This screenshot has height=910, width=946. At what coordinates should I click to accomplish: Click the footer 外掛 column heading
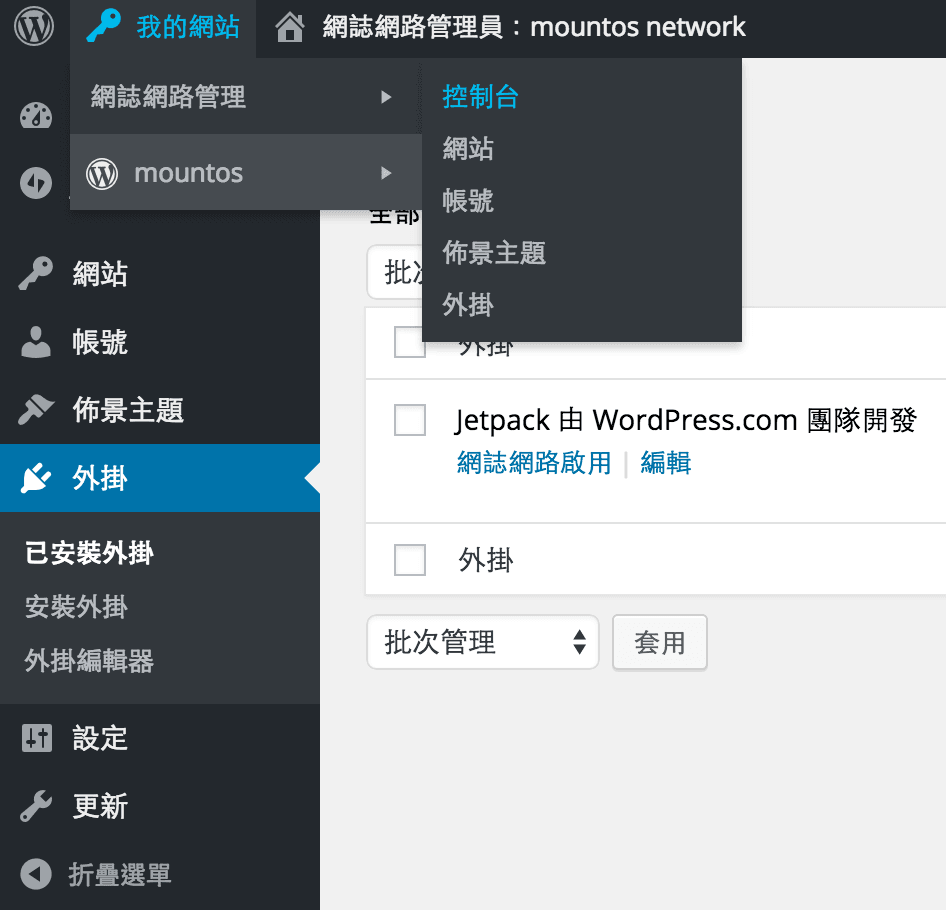pos(486,560)
